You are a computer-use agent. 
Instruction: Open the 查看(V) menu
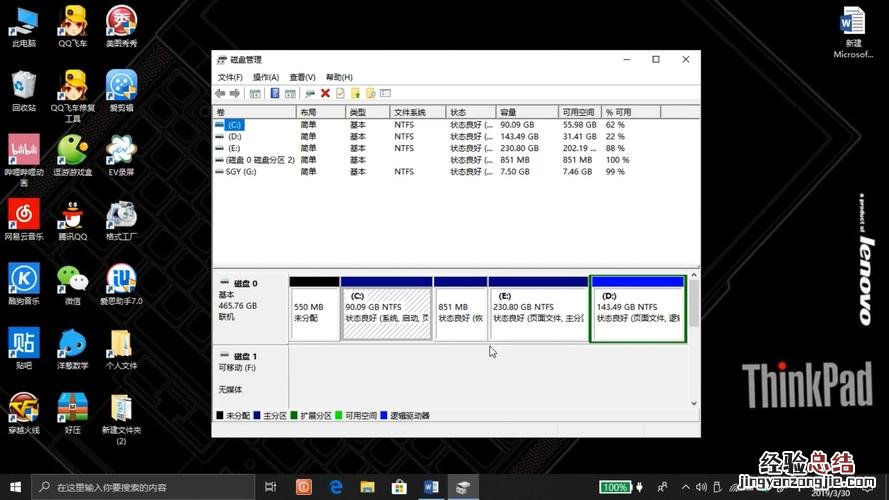pos(302,77)
